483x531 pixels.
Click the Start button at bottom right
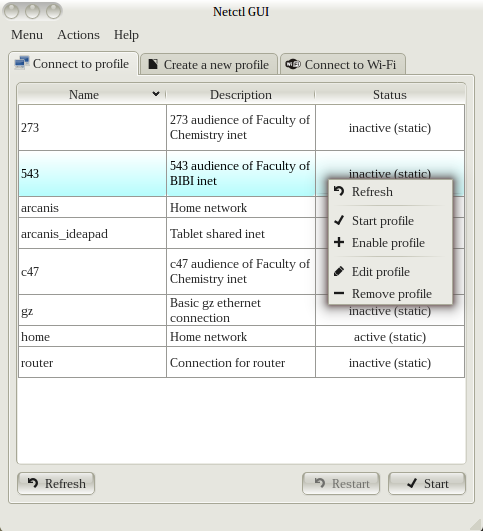[427, 484]
